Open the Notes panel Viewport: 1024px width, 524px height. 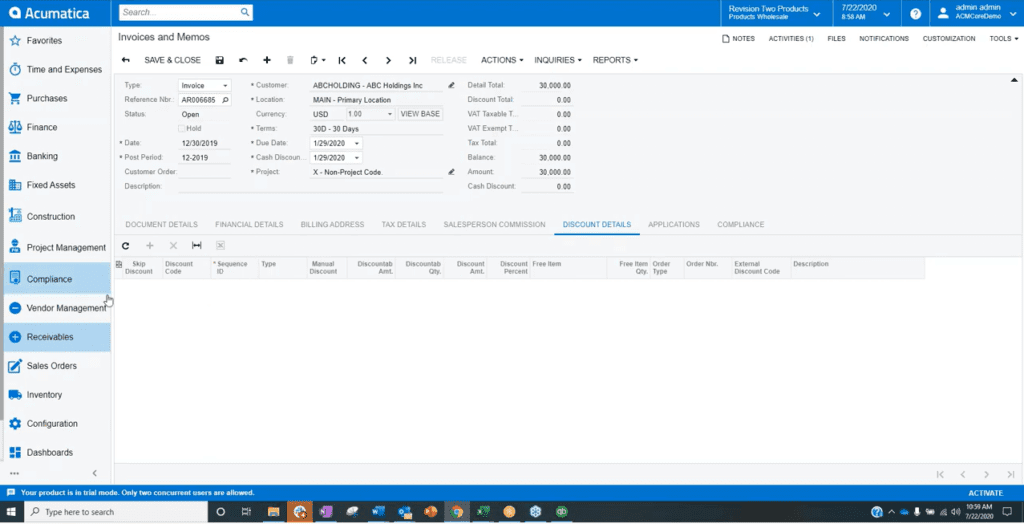point(738,39)
